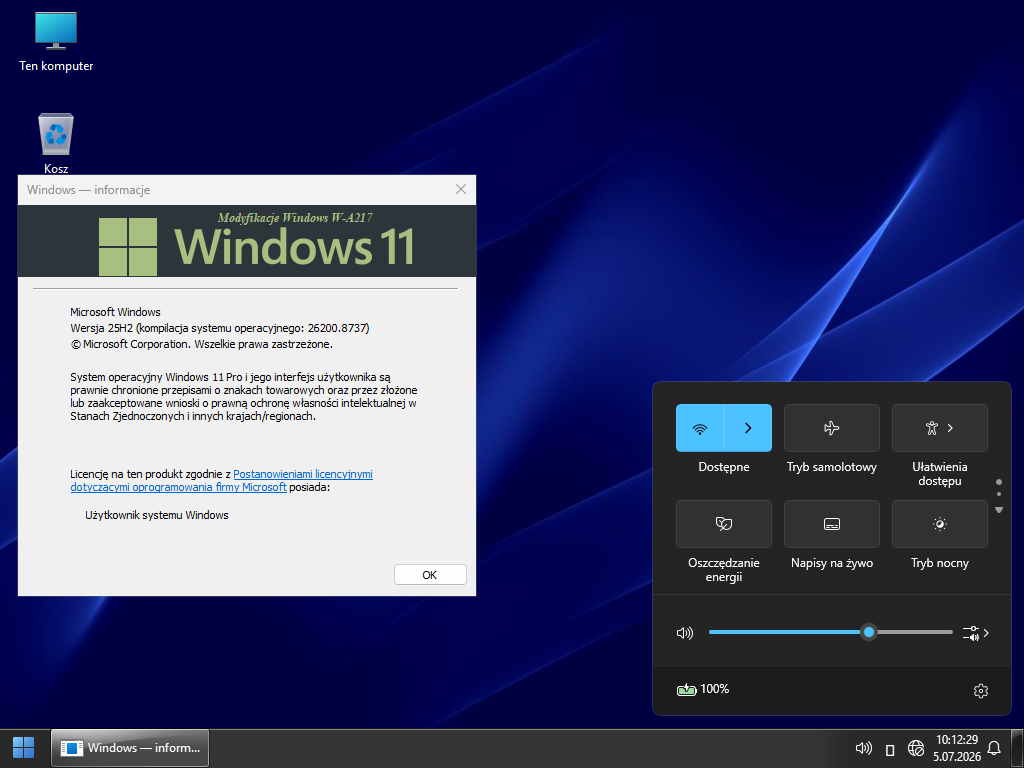
Task: Open the Start menu button
Action: (24, 748)
